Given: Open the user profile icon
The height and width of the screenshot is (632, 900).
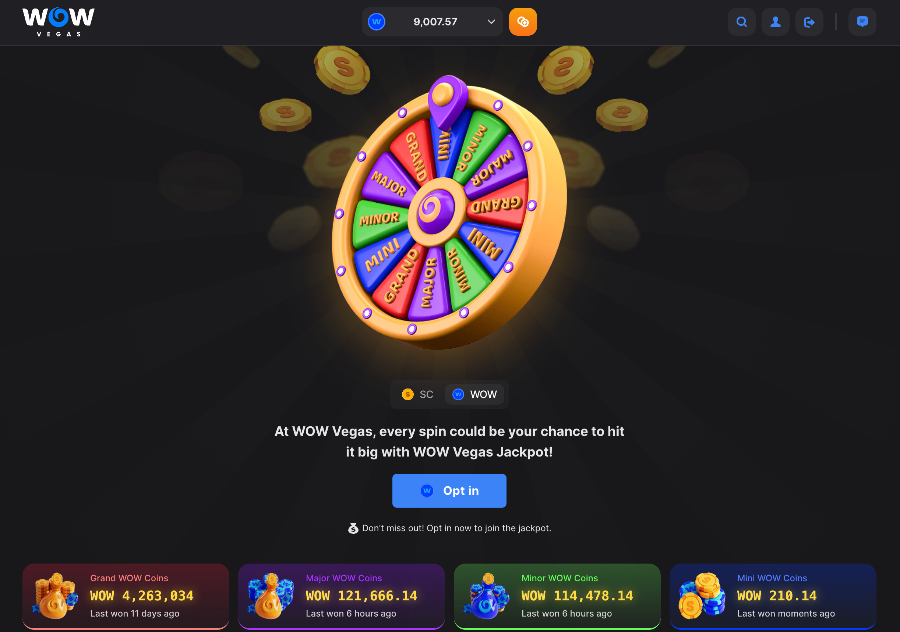Looking at the screenshot, I should (775, 22).
